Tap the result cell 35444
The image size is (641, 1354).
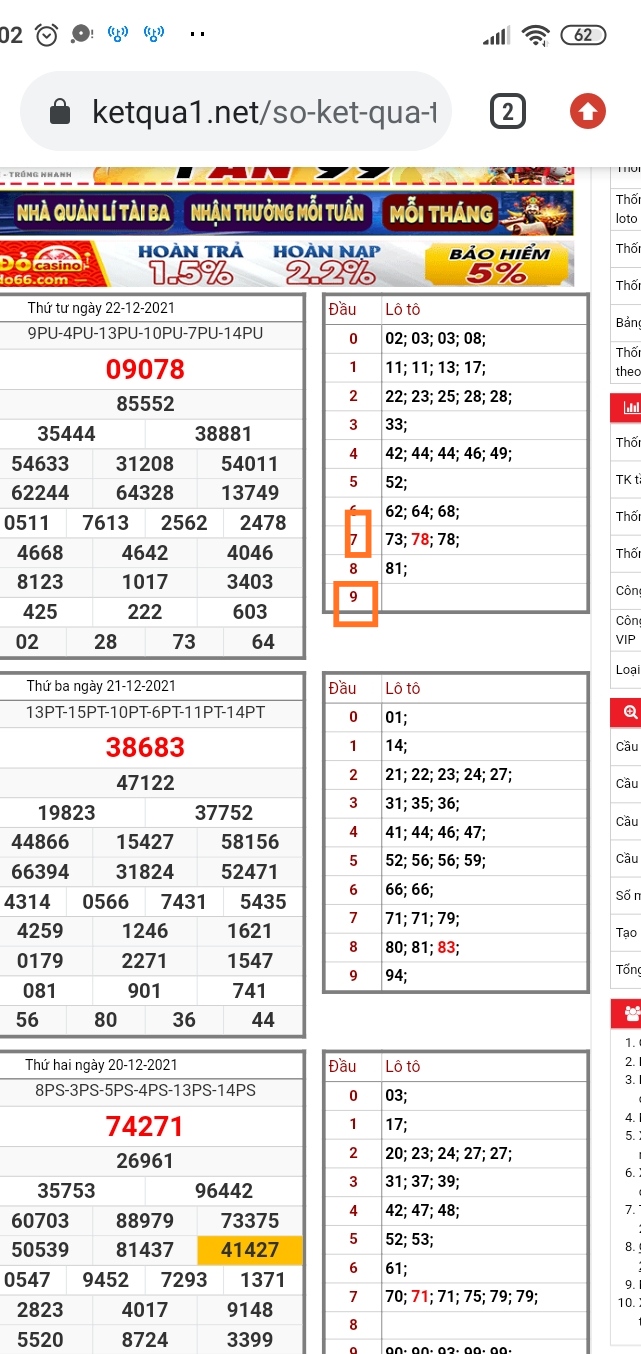[67, 434]
